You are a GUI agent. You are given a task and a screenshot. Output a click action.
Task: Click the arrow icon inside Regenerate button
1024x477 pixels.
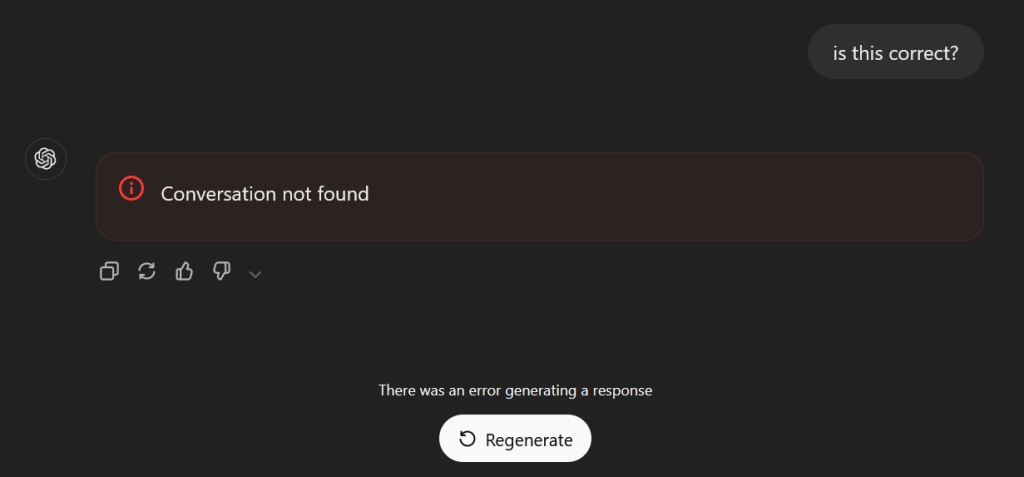[x=467, y=439]
